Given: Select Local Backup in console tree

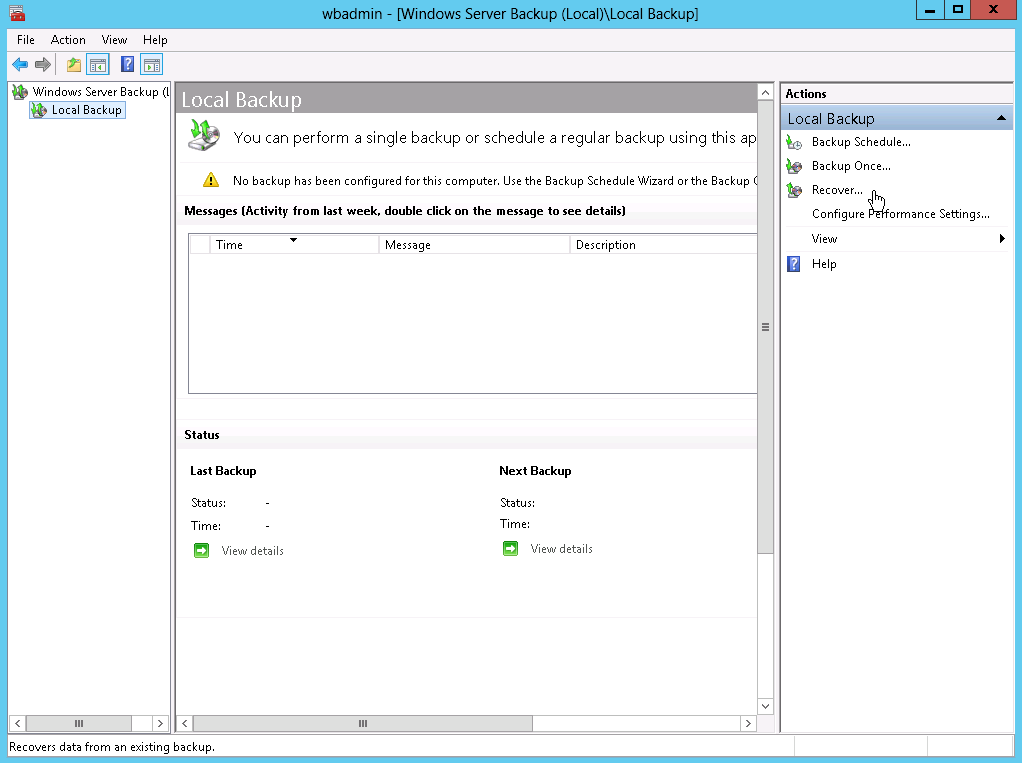Looking at the screenshot, I should [x=86, y=110].
